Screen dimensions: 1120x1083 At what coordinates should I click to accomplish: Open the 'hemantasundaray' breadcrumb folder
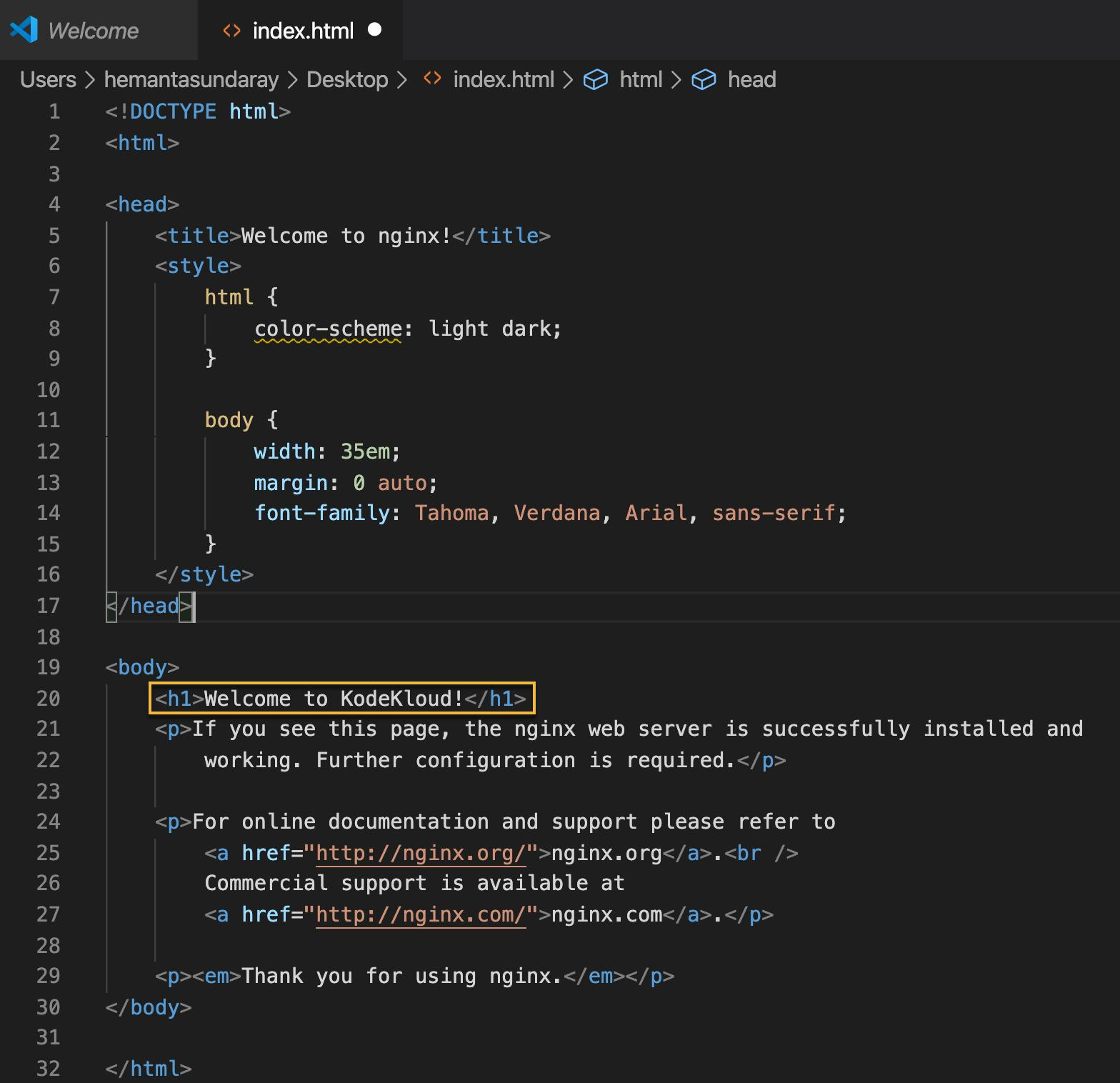(191, 79)
